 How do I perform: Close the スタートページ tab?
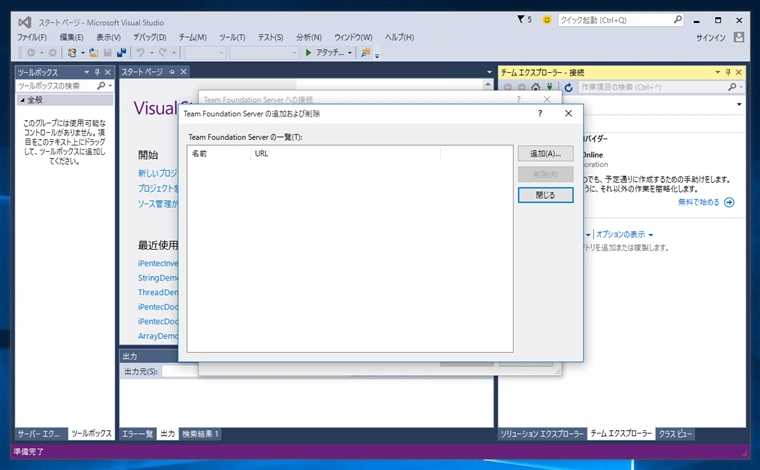[x=183, y=72]
